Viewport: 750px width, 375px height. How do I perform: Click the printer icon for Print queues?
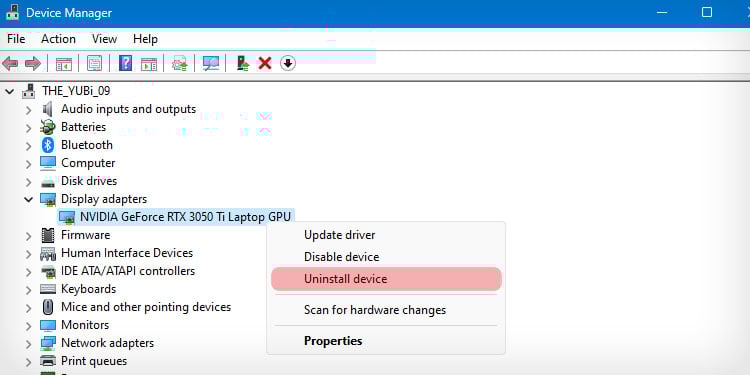coord(47,361)
